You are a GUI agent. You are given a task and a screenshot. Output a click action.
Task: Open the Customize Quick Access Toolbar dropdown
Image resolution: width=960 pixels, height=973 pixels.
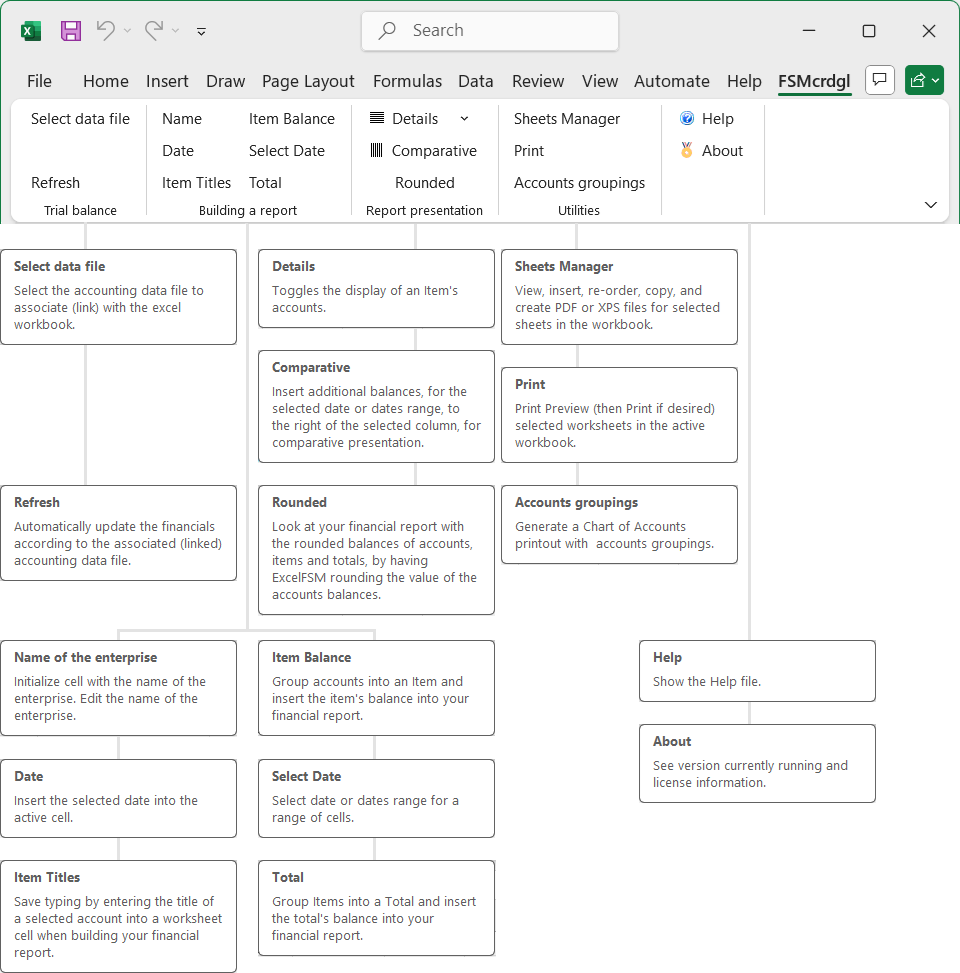click(x=201, y=31)
